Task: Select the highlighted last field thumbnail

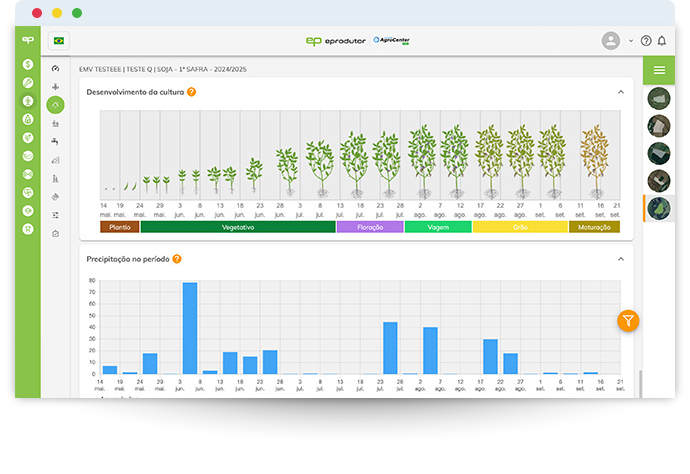Action: click(658, 208)
